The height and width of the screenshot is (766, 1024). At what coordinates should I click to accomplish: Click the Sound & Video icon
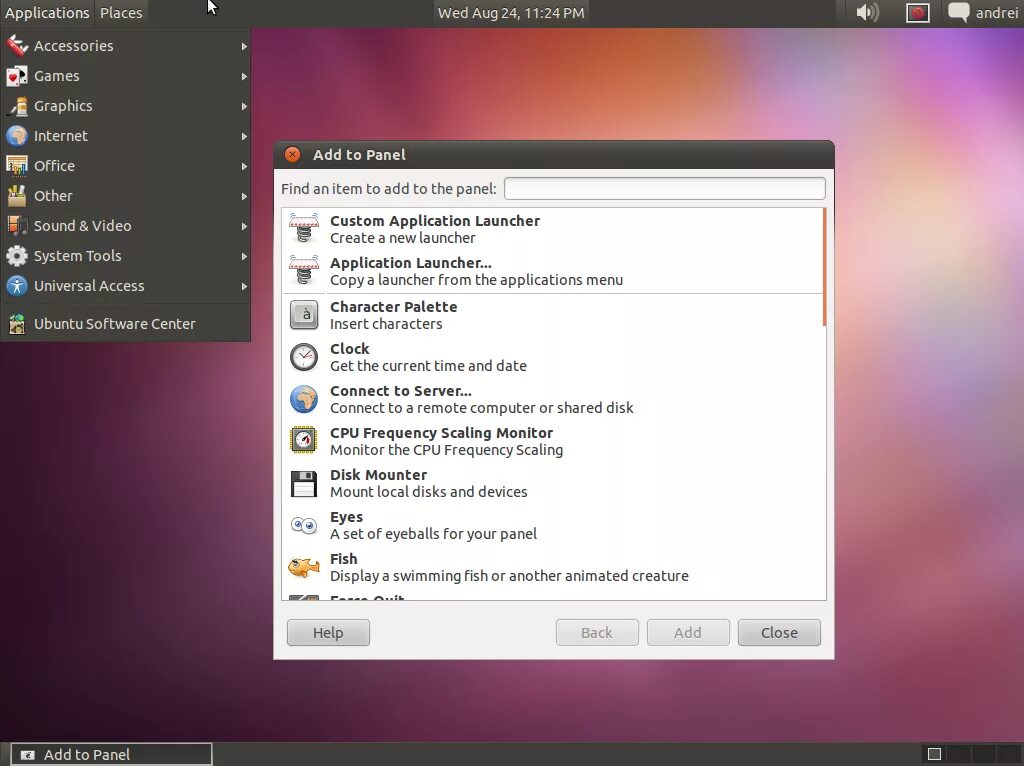click(17, 226)
